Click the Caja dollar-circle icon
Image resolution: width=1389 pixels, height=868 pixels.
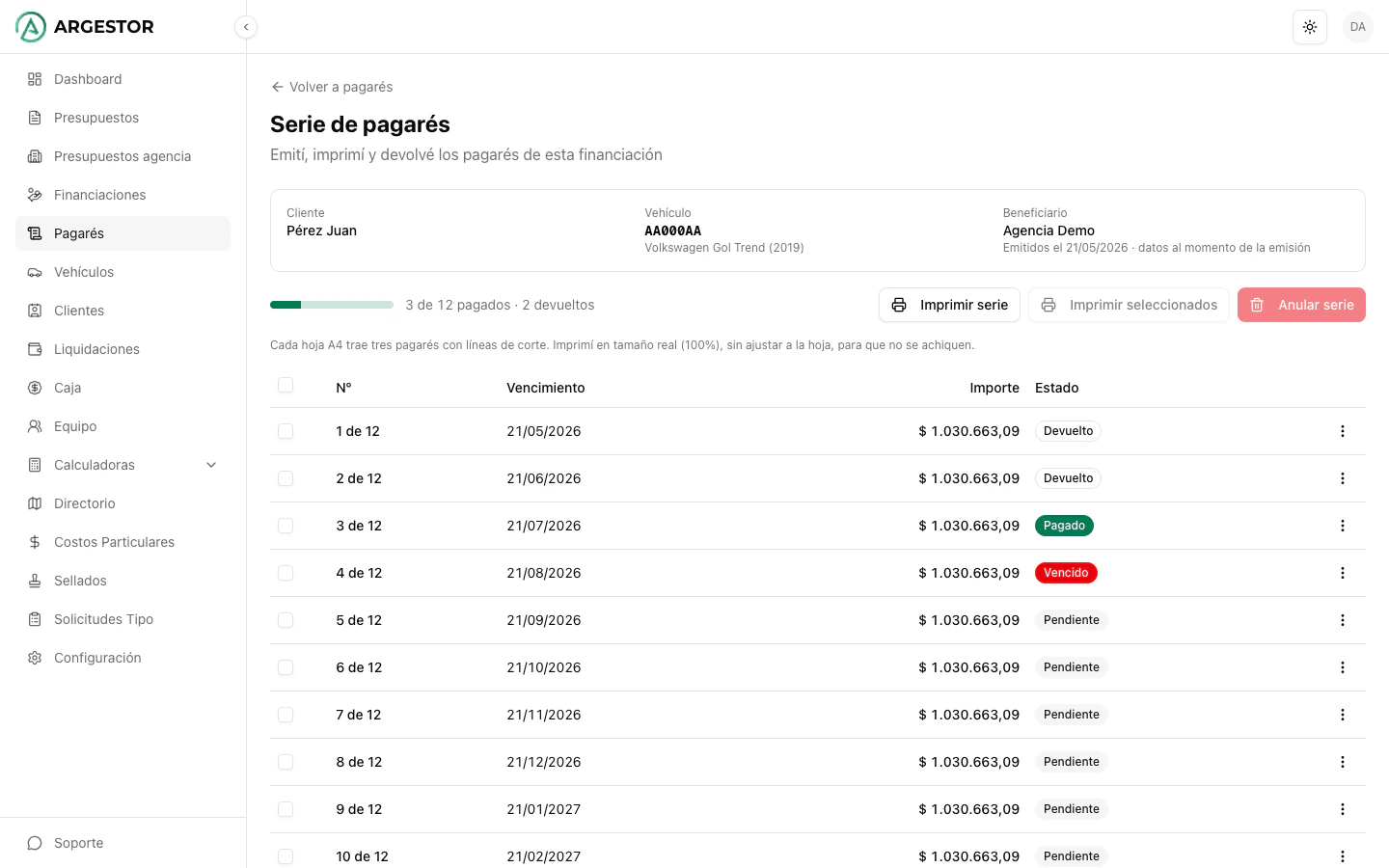(x=35, y=388)
